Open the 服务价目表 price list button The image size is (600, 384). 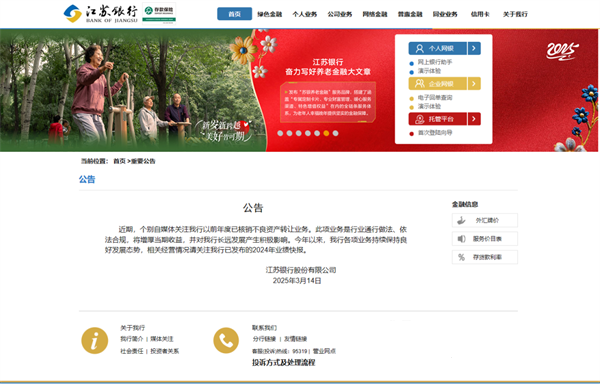485,239
